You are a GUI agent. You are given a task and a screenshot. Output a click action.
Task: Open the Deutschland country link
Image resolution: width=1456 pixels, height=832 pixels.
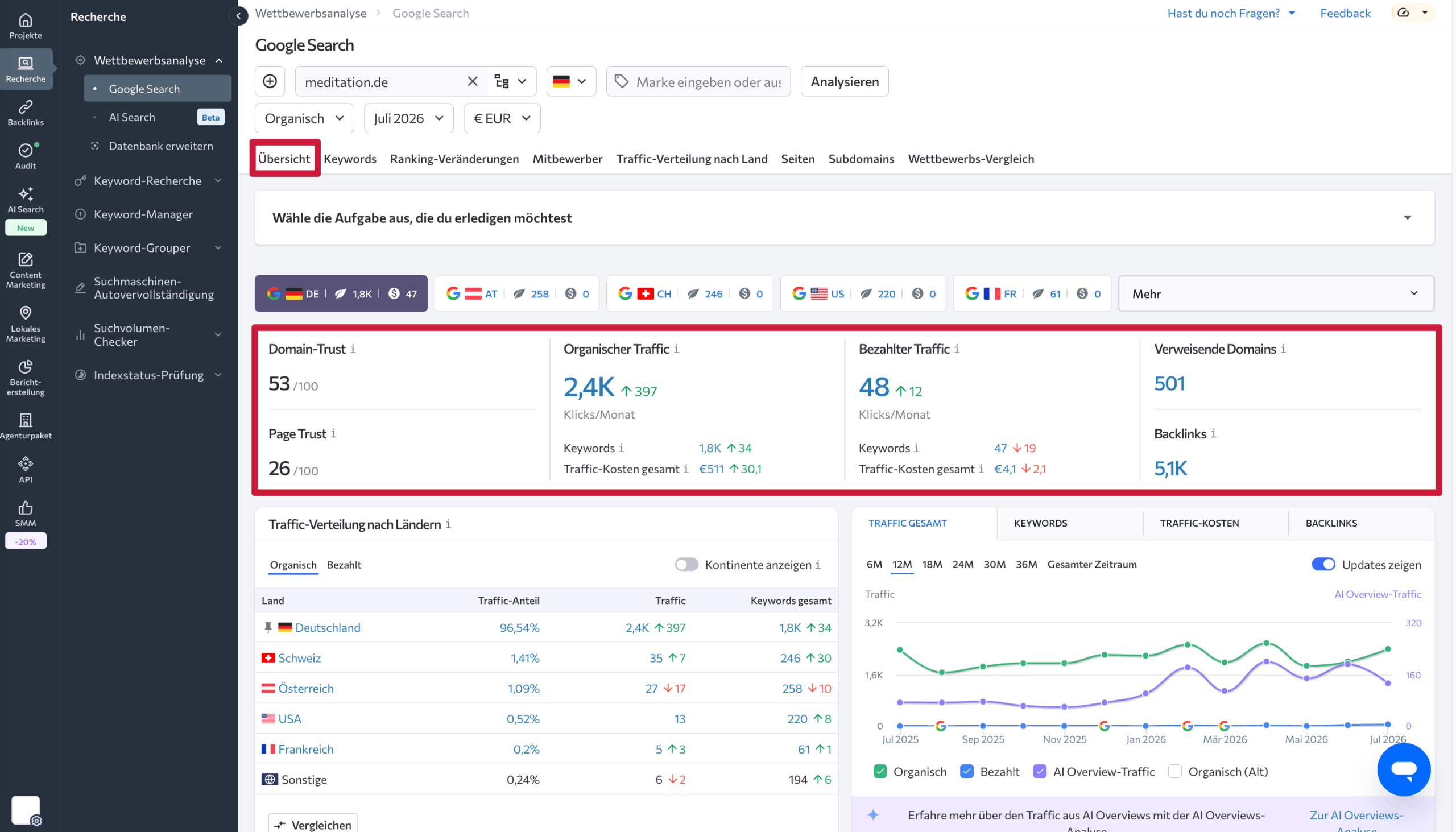pyautogui.click(x=328, y=627)
